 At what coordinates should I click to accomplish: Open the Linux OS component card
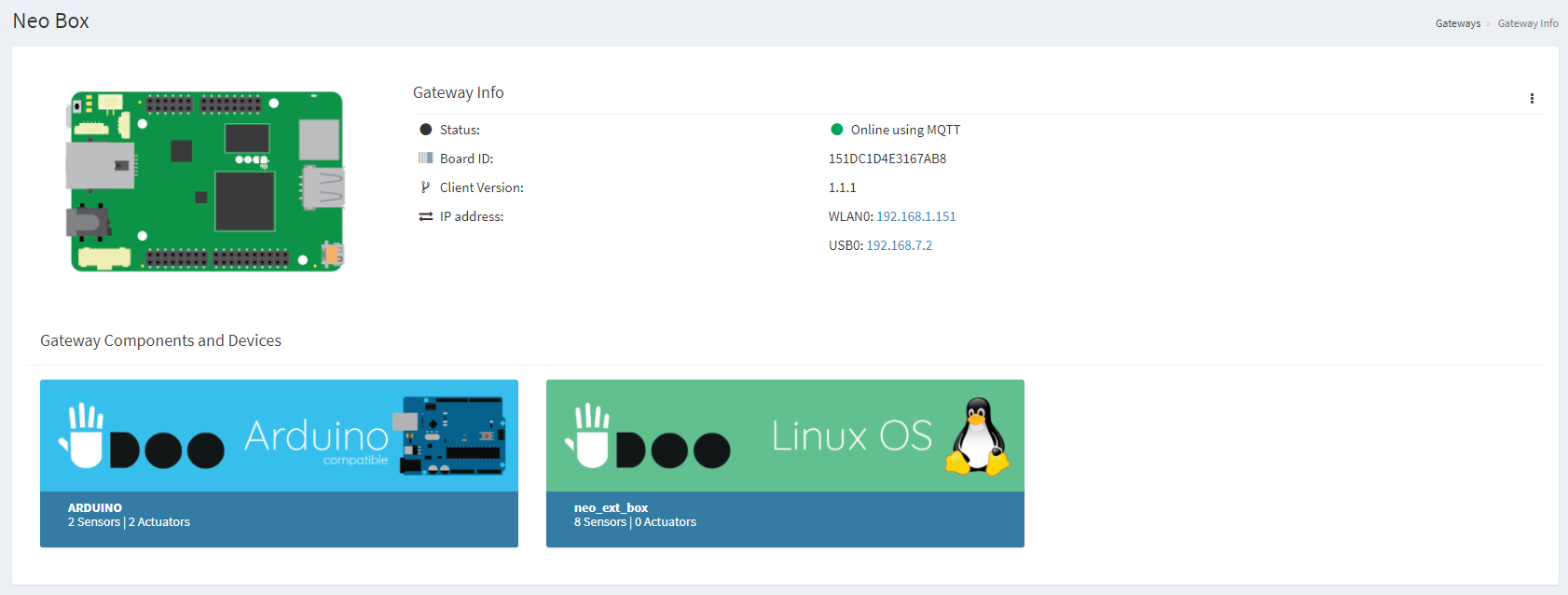(x=785, y=464)
